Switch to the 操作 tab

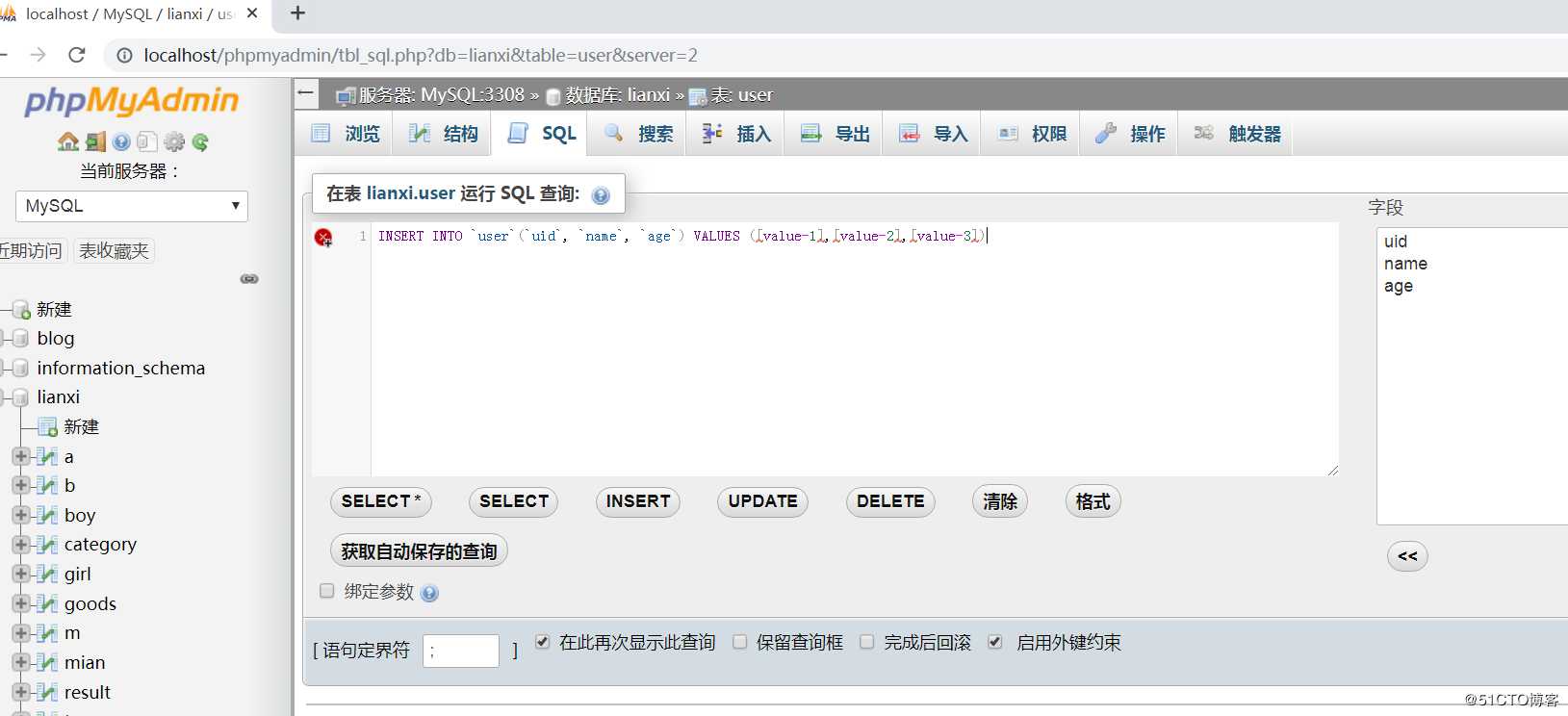tap(1130, 134)
